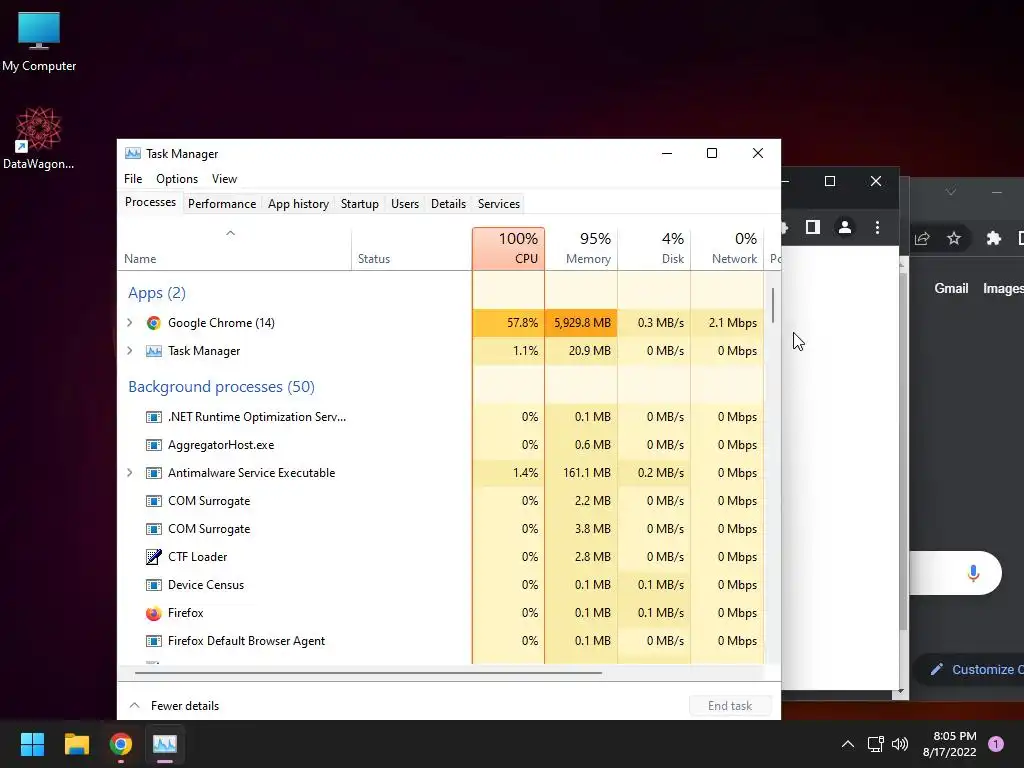Sort by the Memory column header

click(x=581, y=249)
